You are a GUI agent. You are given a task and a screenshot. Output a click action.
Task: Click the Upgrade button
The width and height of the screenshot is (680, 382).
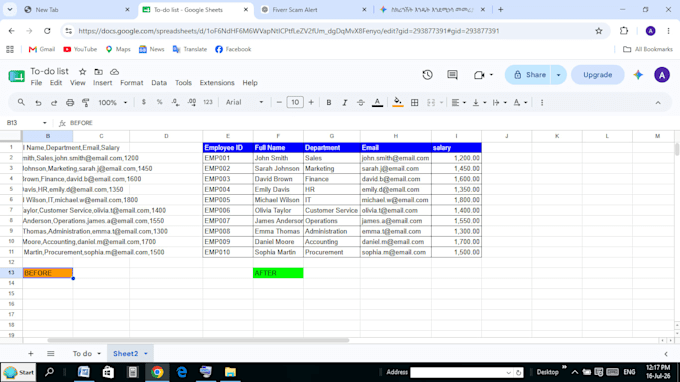pos(597,75)
